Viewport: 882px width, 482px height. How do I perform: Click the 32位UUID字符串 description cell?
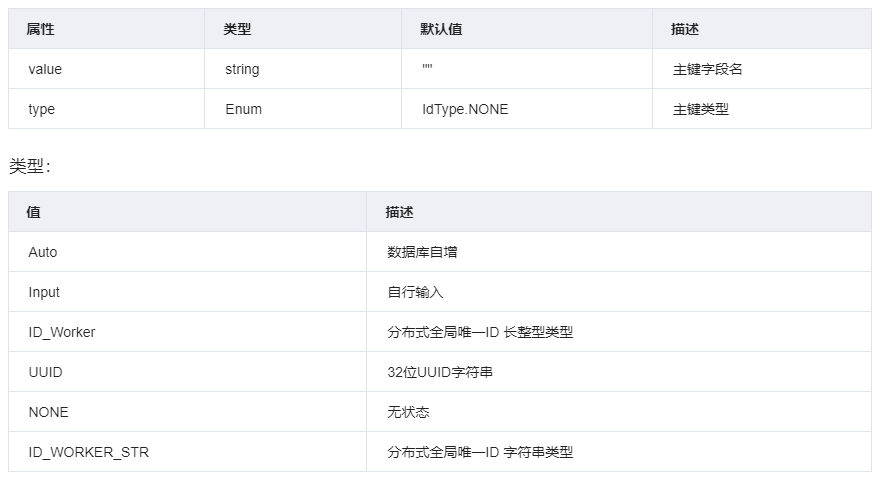[440, 372]
